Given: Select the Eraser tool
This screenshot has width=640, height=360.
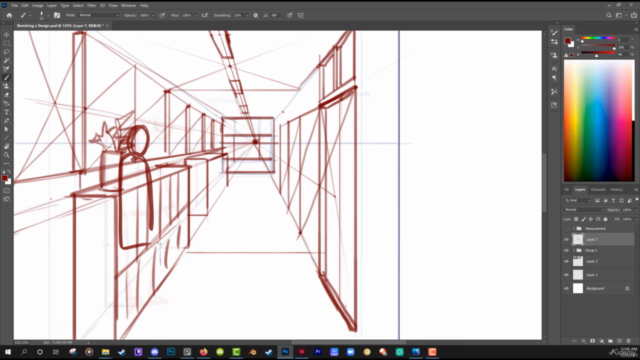Looking at the screenshot, I should point(7,95).
